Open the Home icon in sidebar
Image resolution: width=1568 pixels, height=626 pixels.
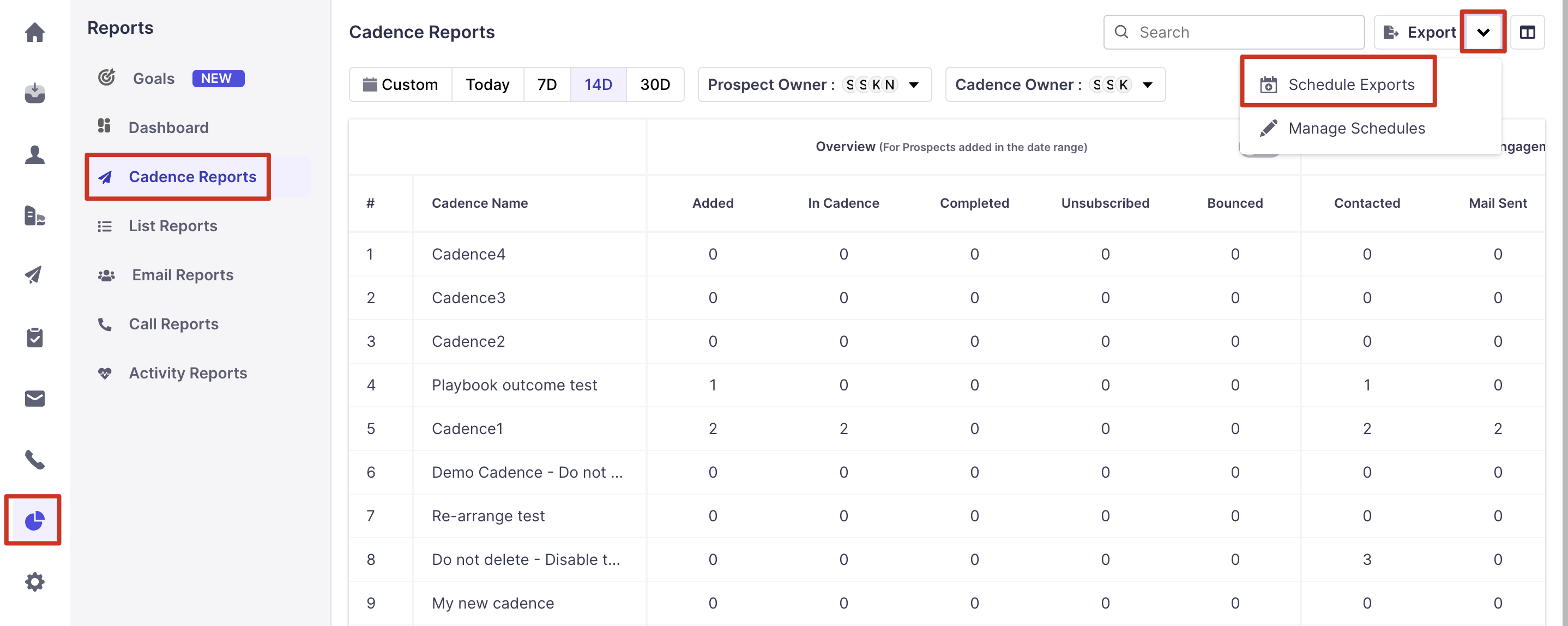click(35, 32)
